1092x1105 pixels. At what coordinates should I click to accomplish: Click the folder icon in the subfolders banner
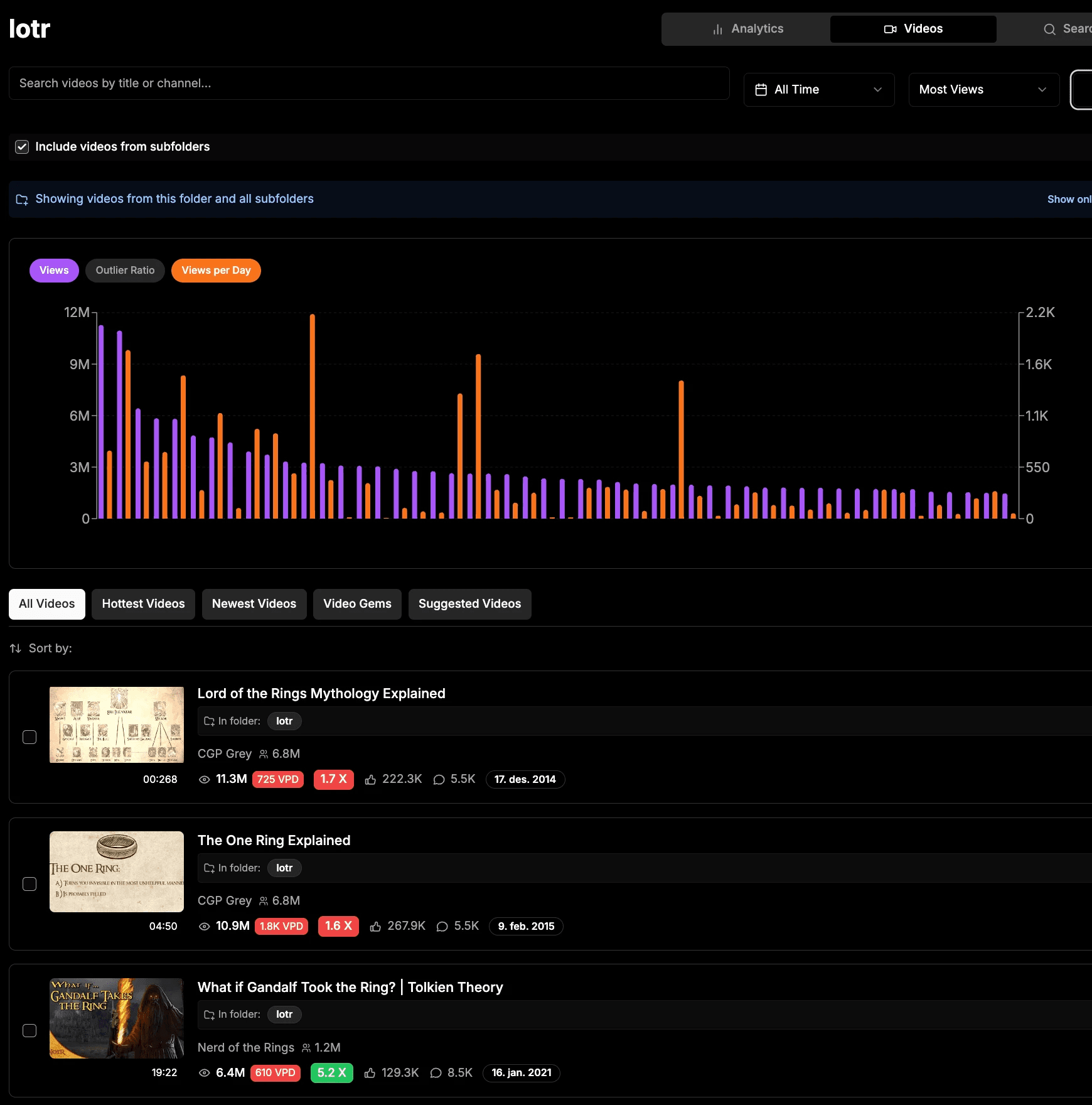22,200
